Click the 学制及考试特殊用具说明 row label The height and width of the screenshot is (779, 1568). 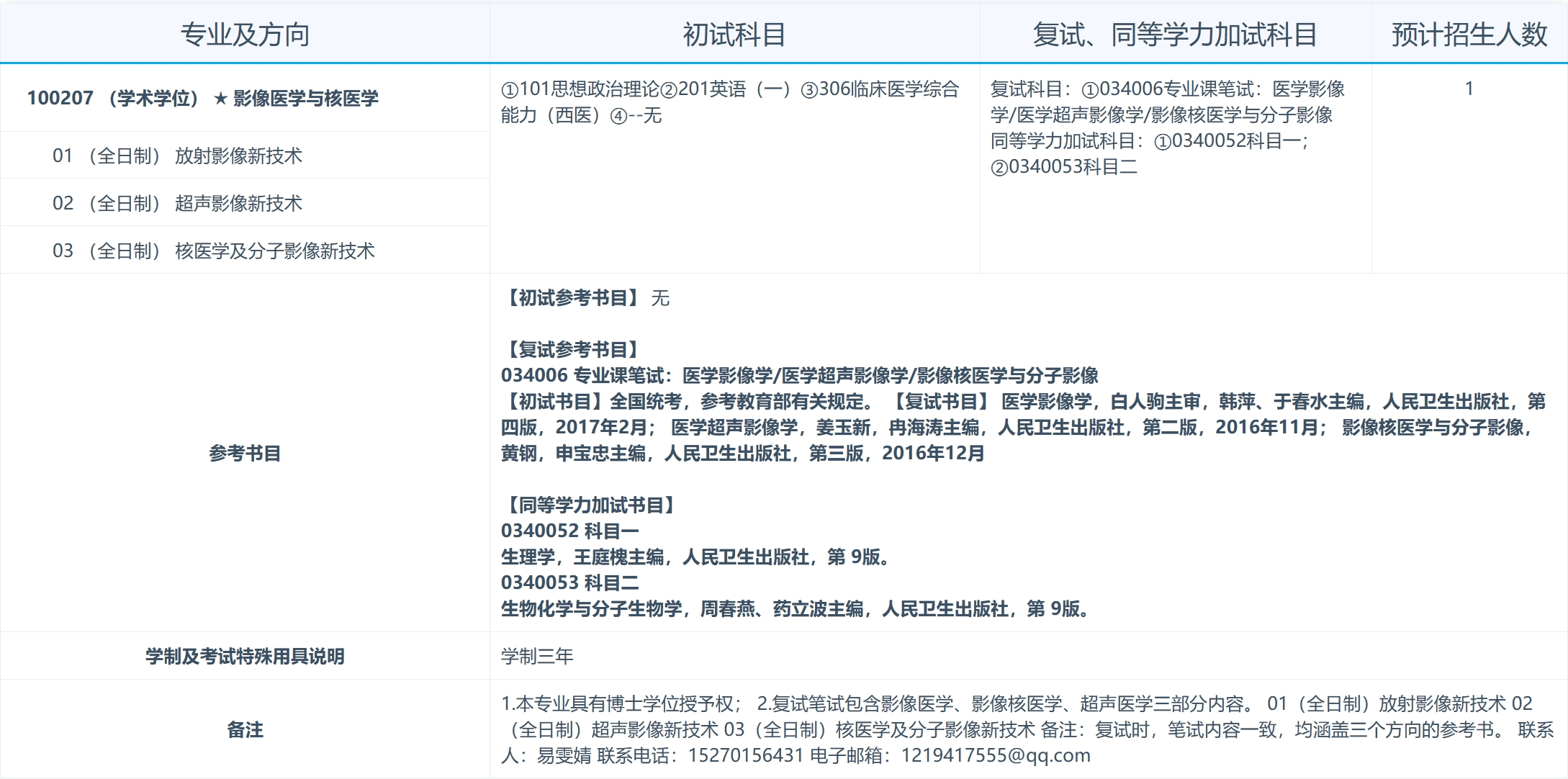245,656
